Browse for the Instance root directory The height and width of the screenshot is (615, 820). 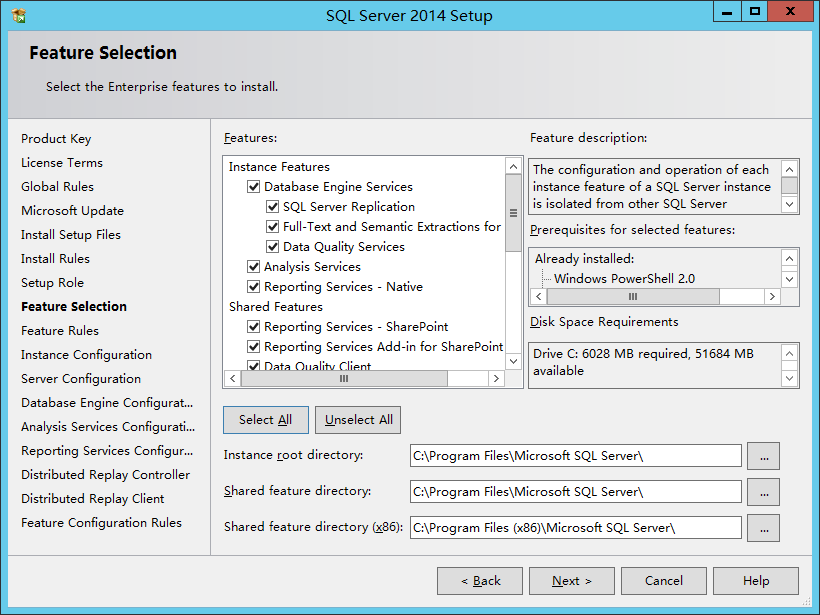[764, 456]
